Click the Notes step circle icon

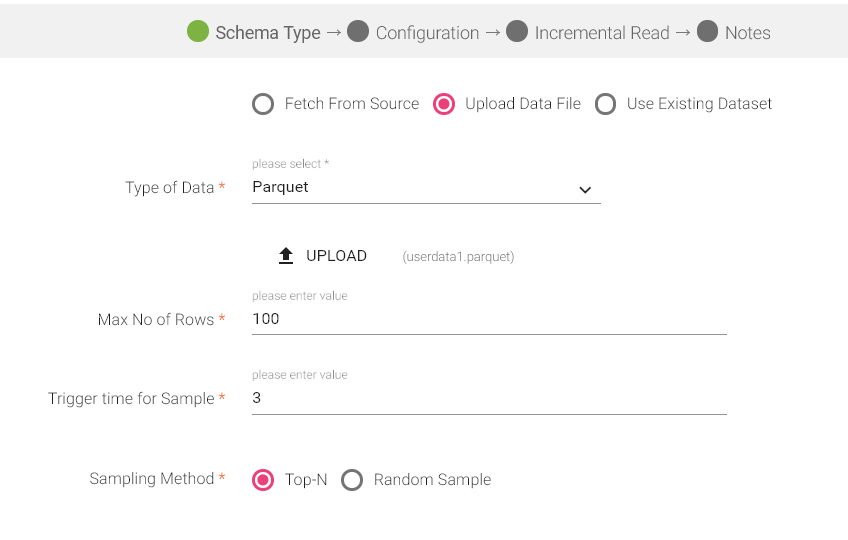(708, 32)
